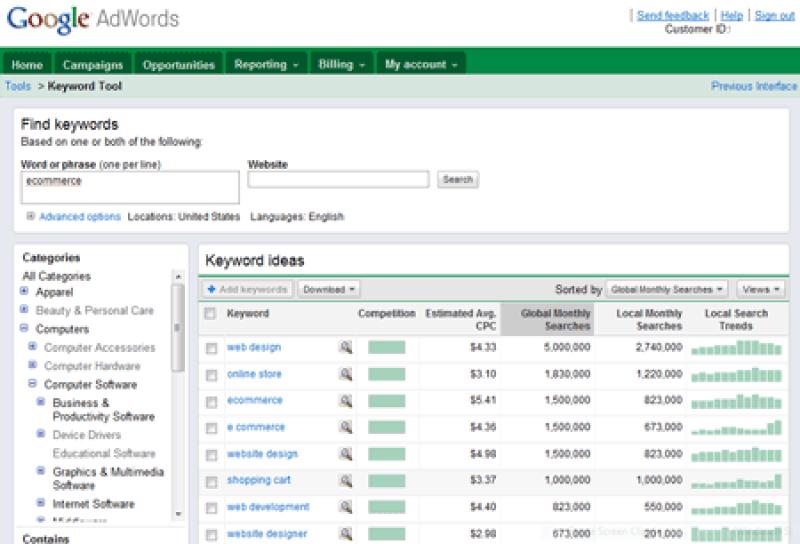
Task: Click competition bar for web design
Action: [x=386, y=348]
